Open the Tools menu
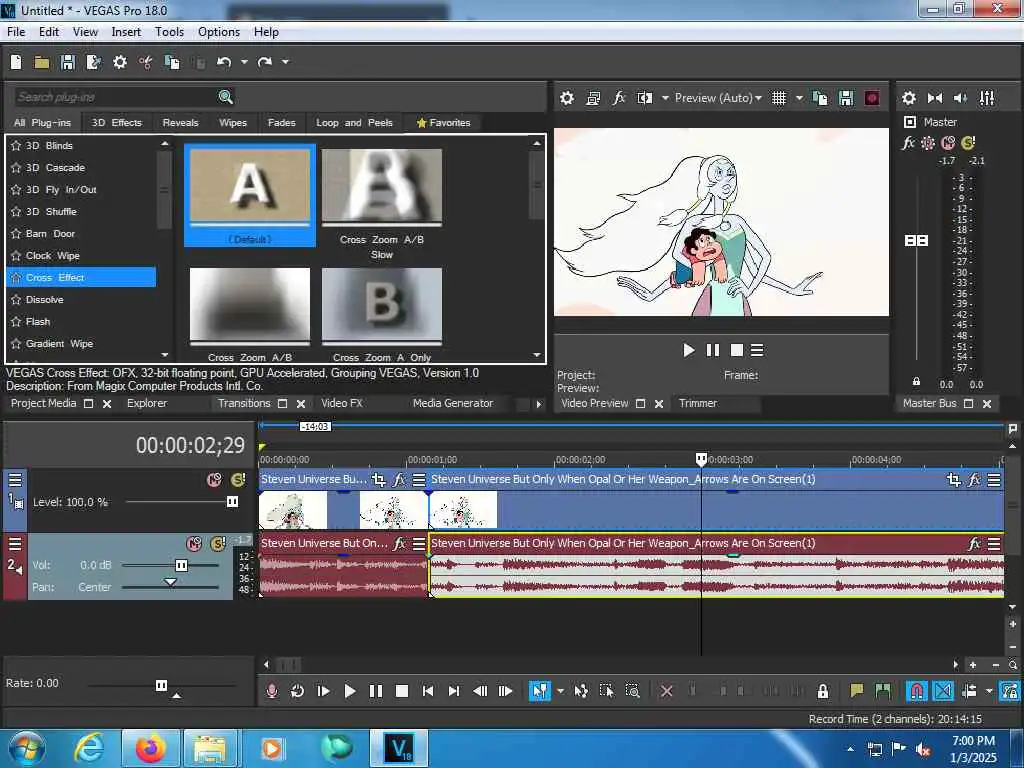 tap(169, 32)
